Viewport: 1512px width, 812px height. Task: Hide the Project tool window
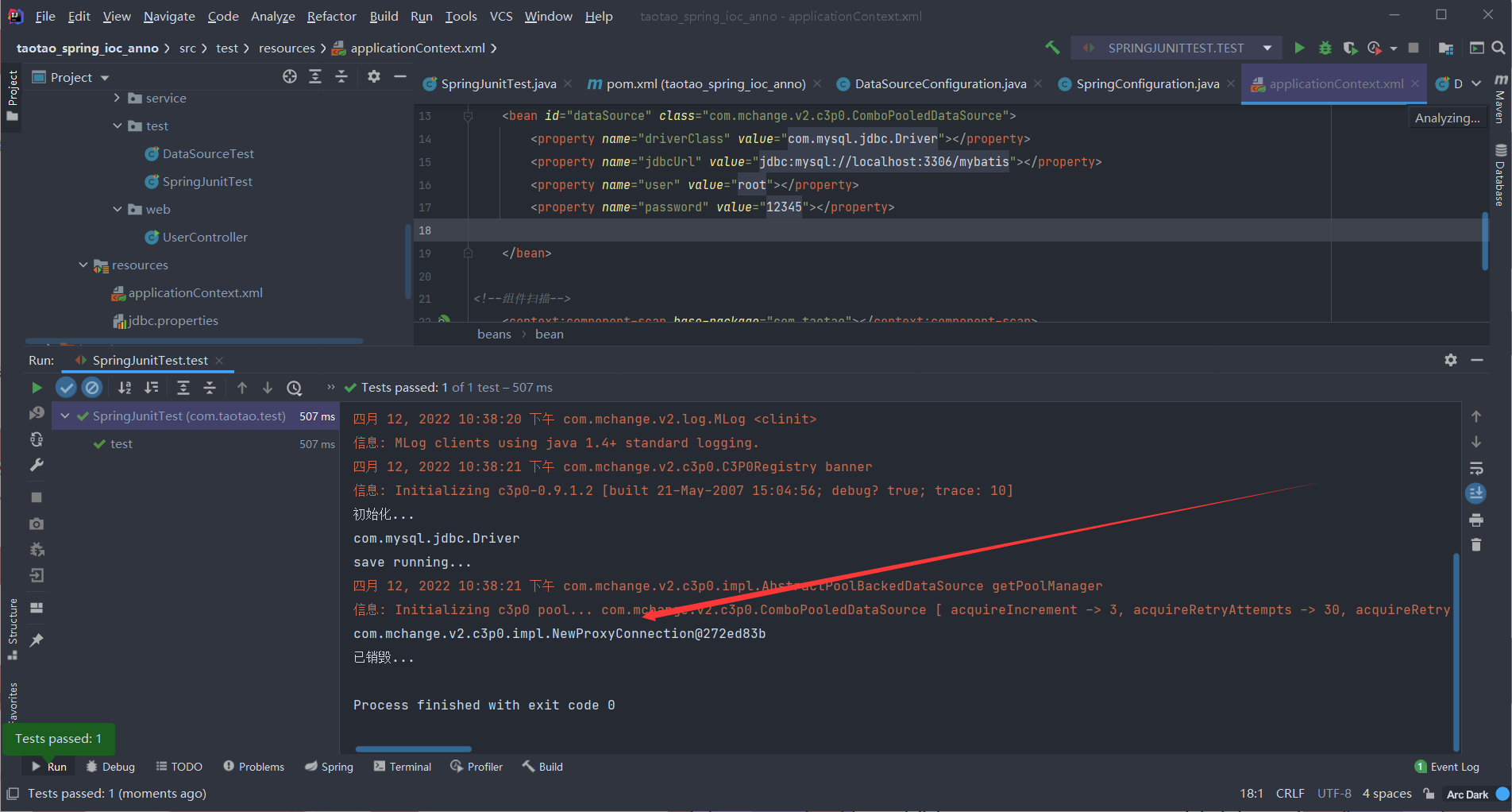(400, 76)
